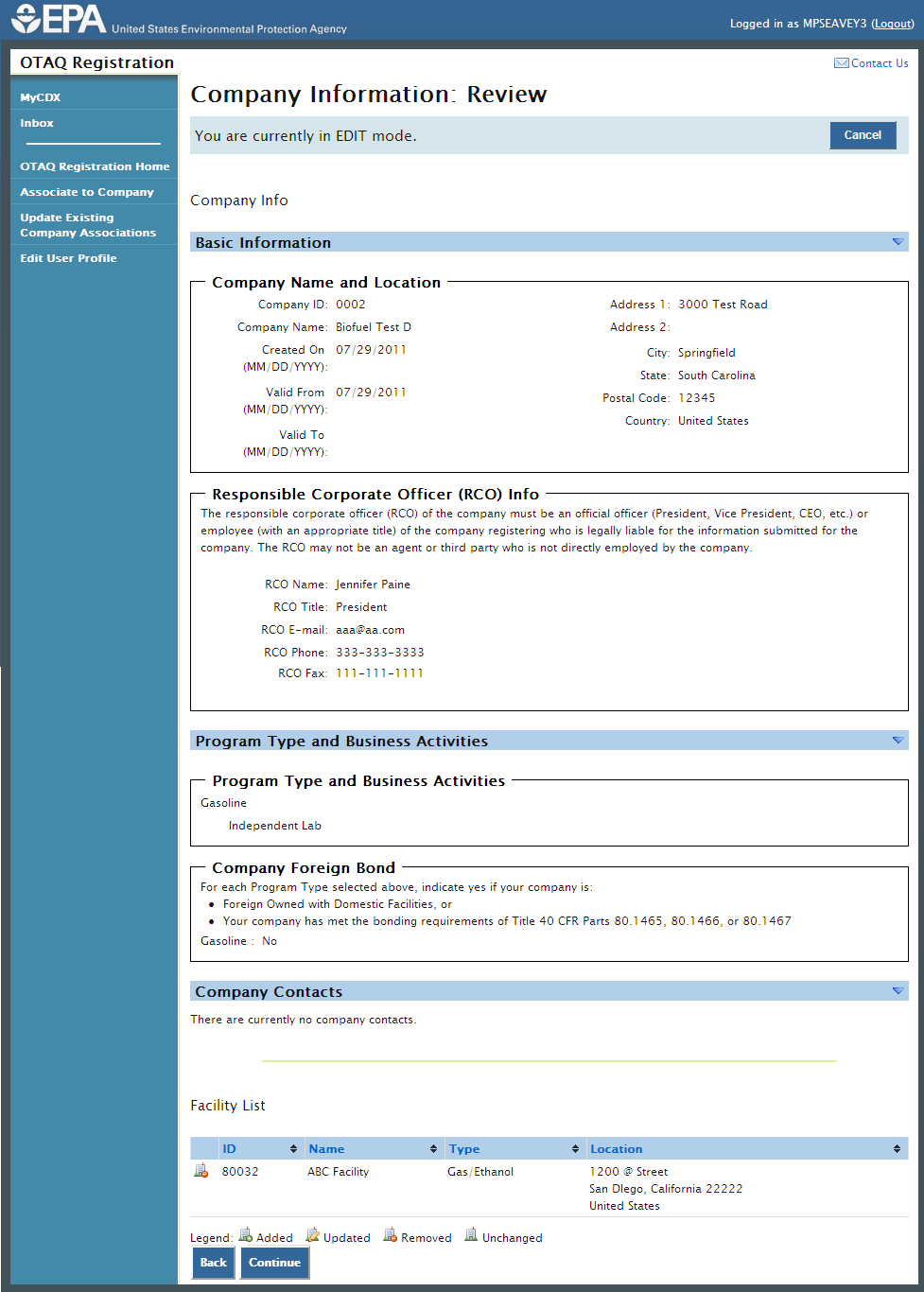
Task: Click Company Name value Biofuel Test D
Action: [374, 327]
